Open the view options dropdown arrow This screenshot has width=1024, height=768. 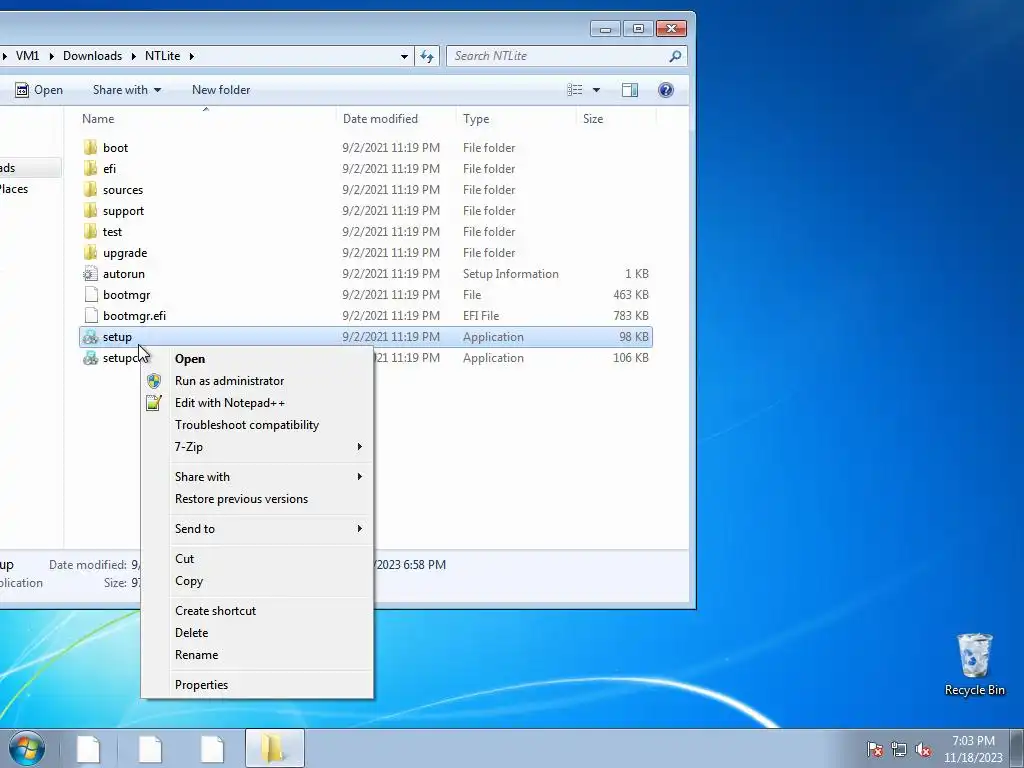tap(596, 90)
